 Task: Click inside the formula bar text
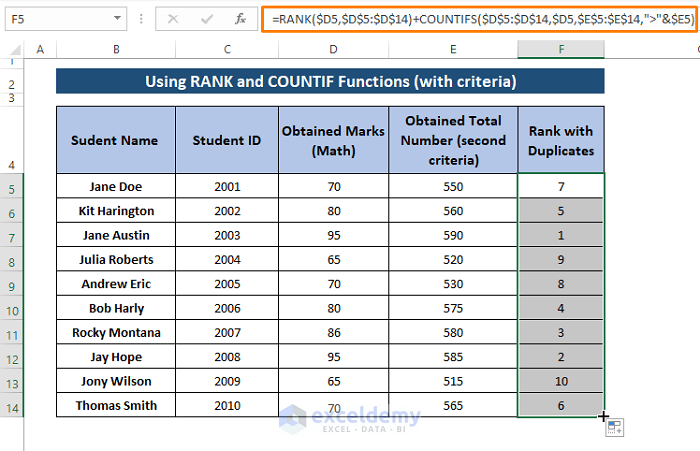point(483,19)
